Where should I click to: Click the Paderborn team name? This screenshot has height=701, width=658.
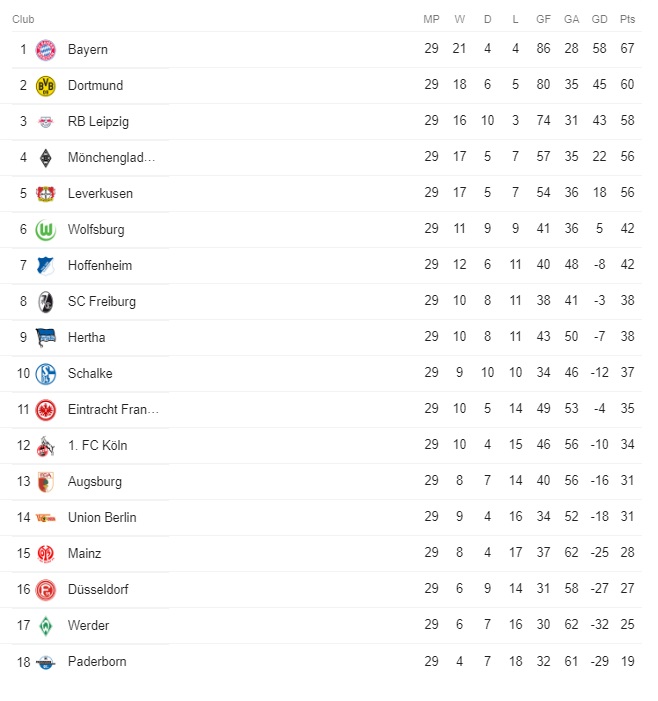[97, 662]
